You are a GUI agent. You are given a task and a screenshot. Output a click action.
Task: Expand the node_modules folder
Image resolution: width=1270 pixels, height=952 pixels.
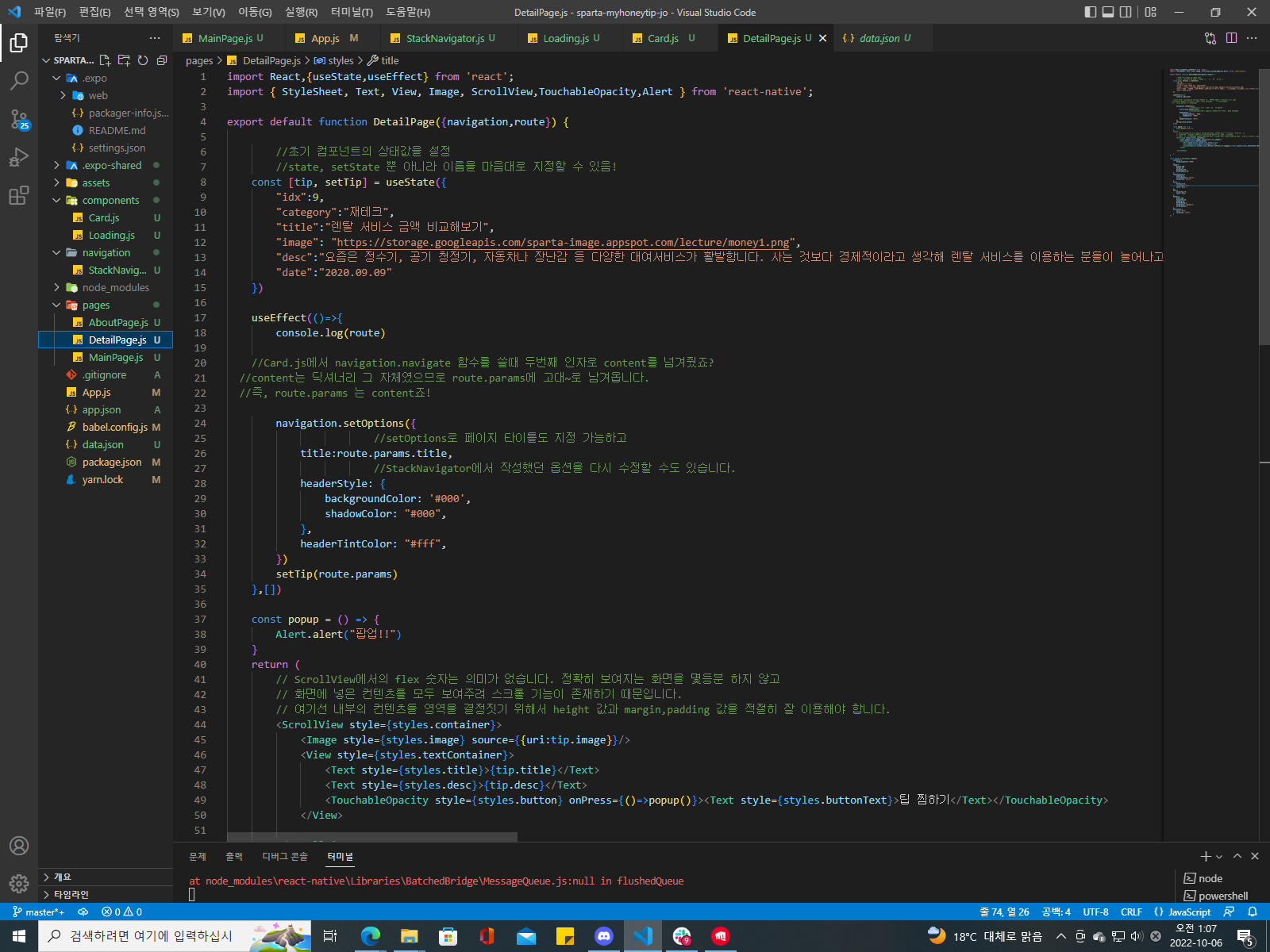(x=56, y=287)
